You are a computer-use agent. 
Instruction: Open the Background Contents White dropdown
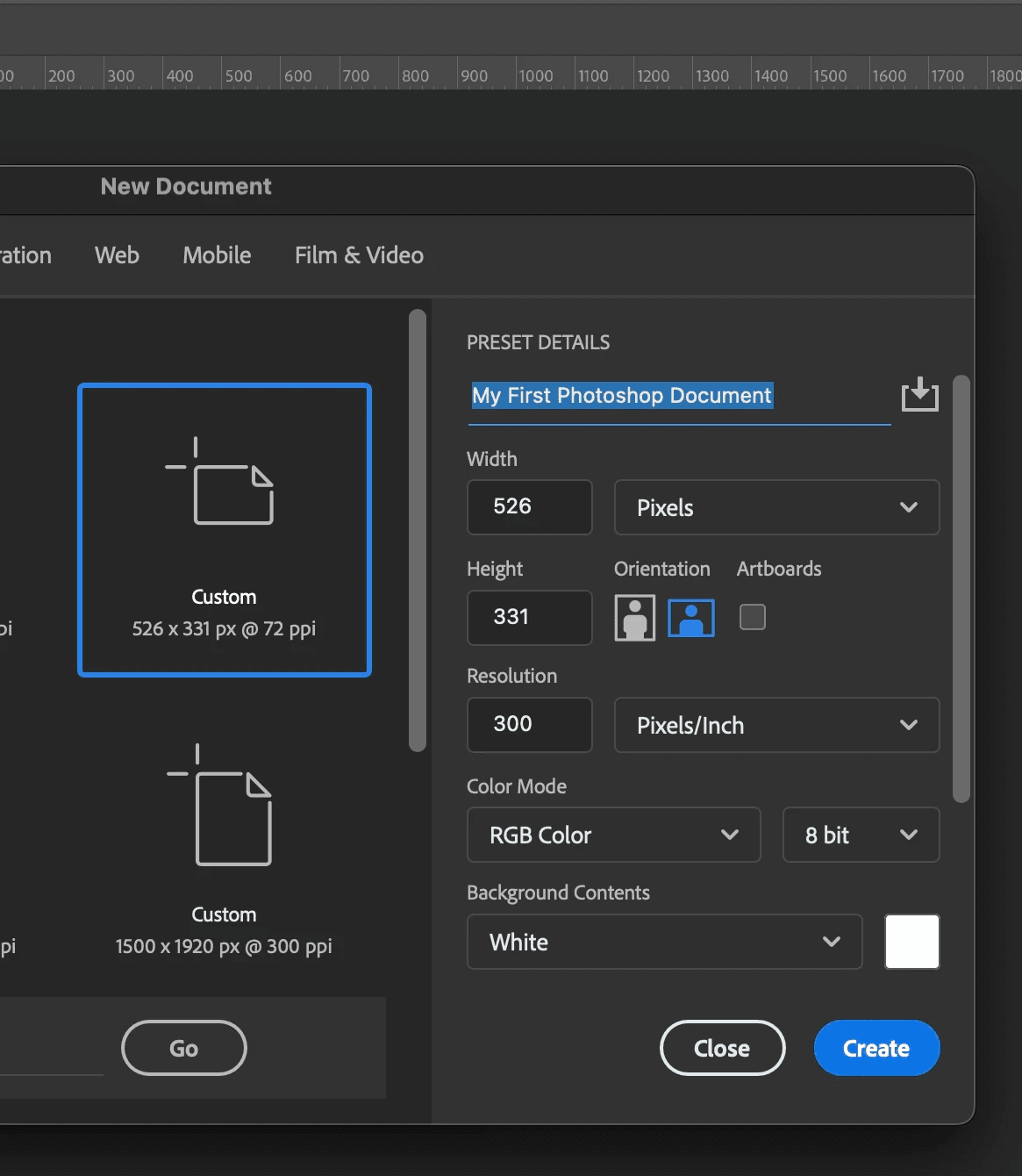tap(664, 942)
